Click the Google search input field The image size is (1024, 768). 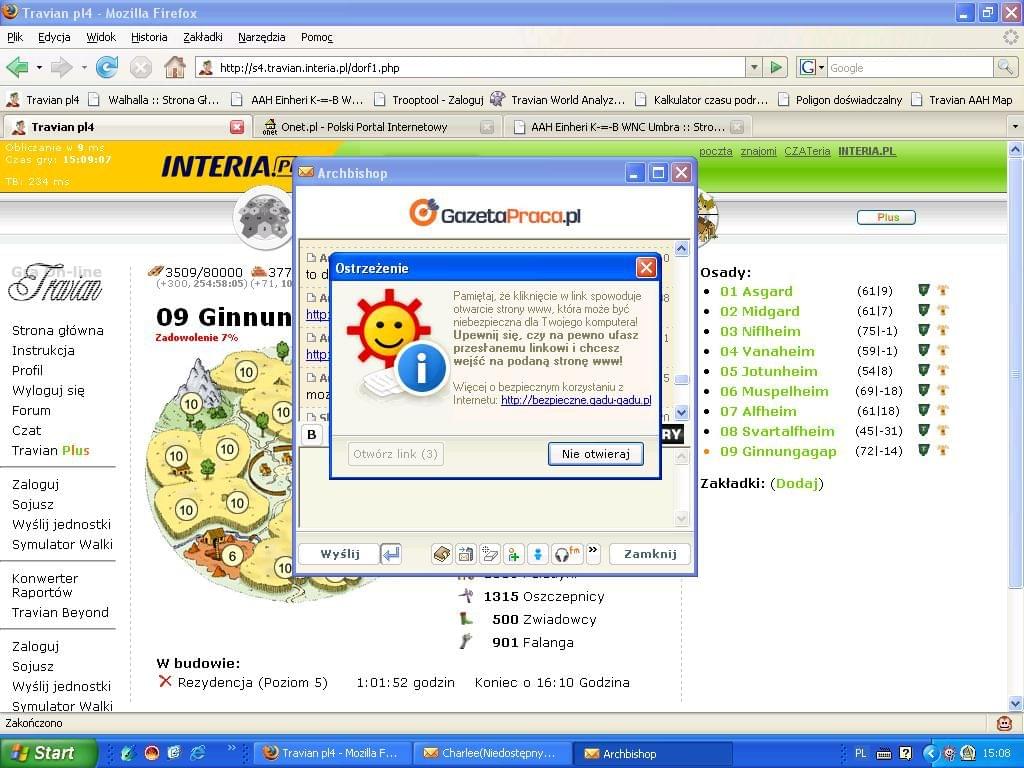[x=910, y=67]
